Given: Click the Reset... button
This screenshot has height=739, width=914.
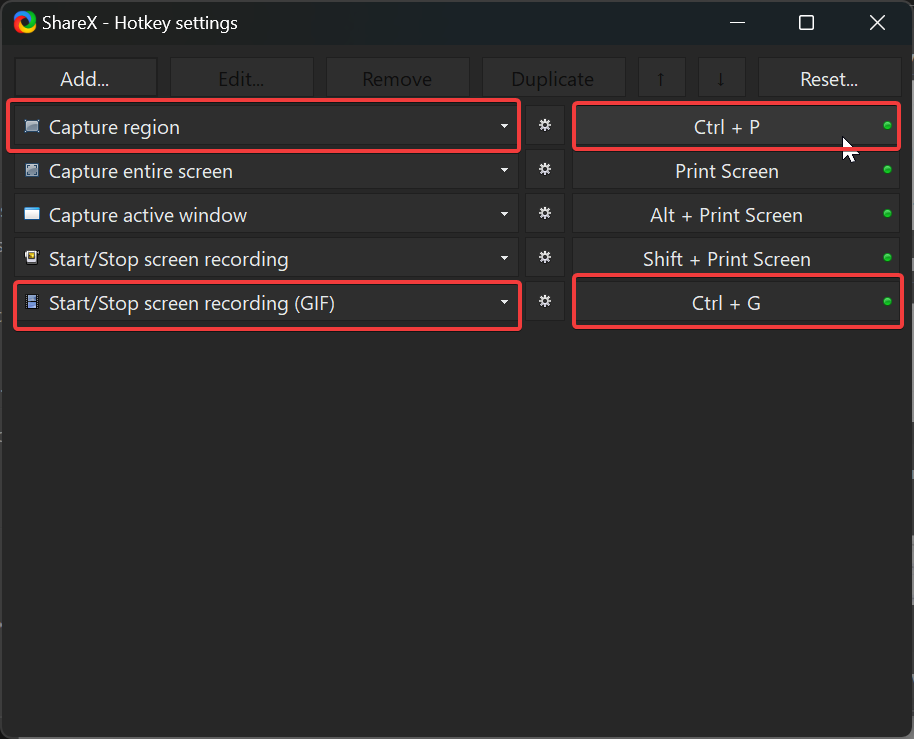Looking at the screenshot, I should tap(829, 78).
